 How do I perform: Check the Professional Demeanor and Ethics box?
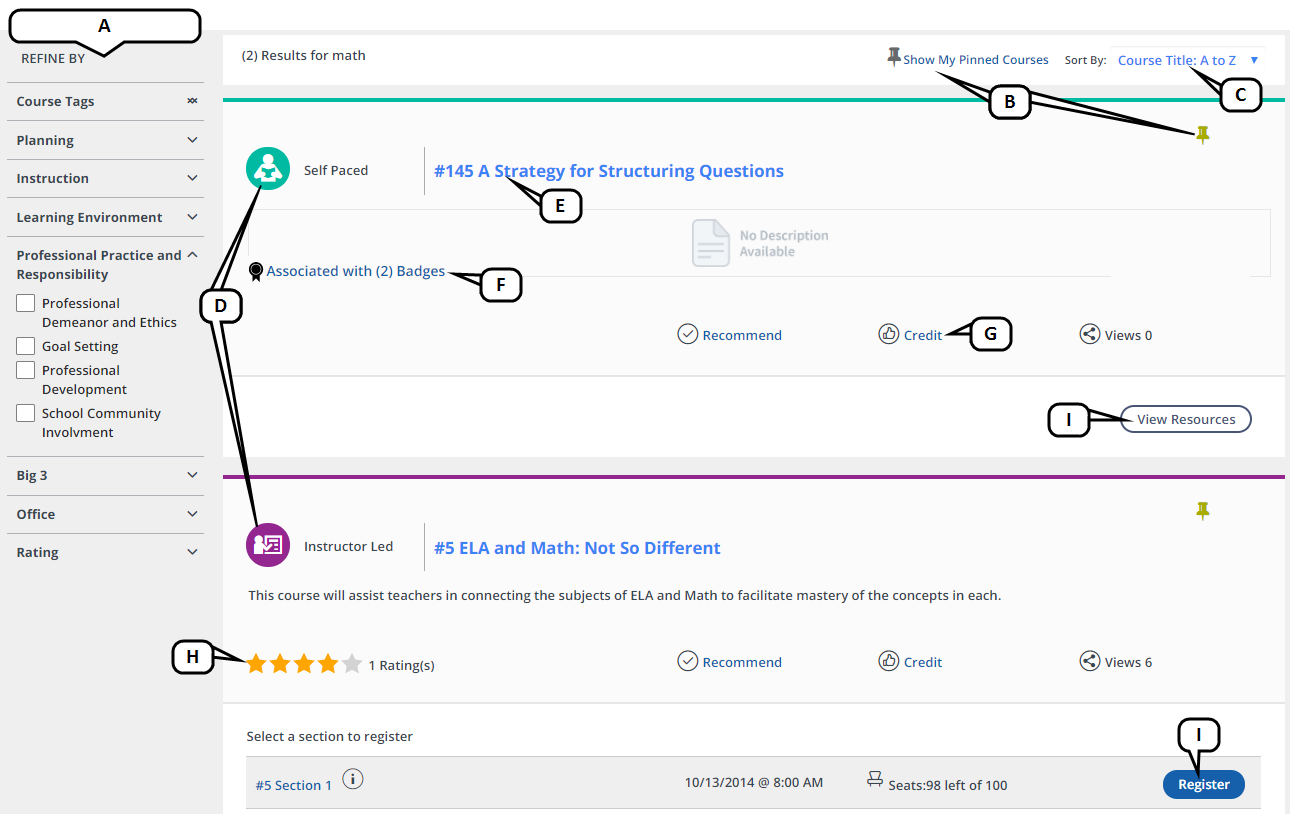(26, 303)
